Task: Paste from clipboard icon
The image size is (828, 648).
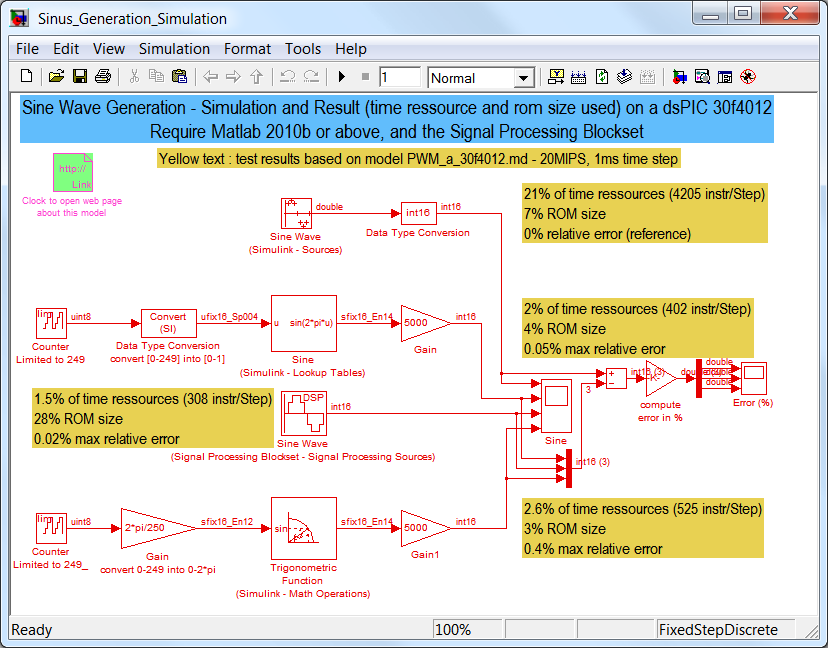Action: [180, 77]
